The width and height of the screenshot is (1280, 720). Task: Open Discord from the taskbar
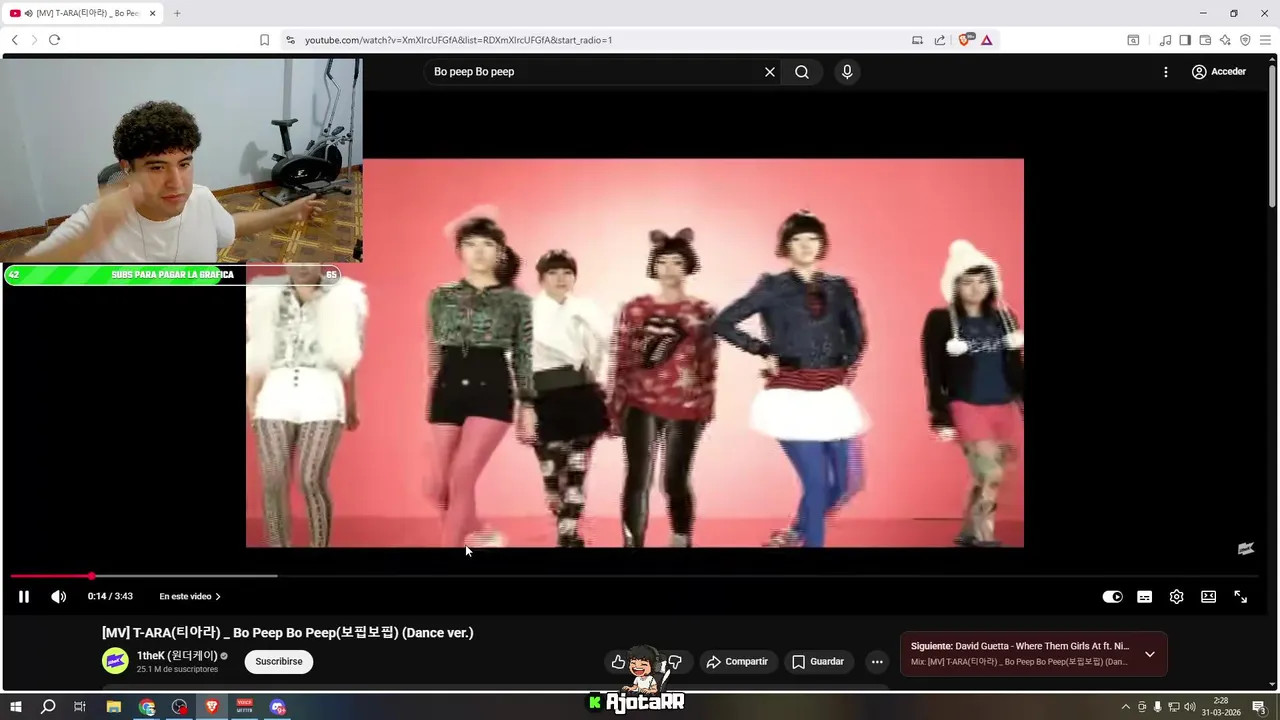click(x=277, y=706)
